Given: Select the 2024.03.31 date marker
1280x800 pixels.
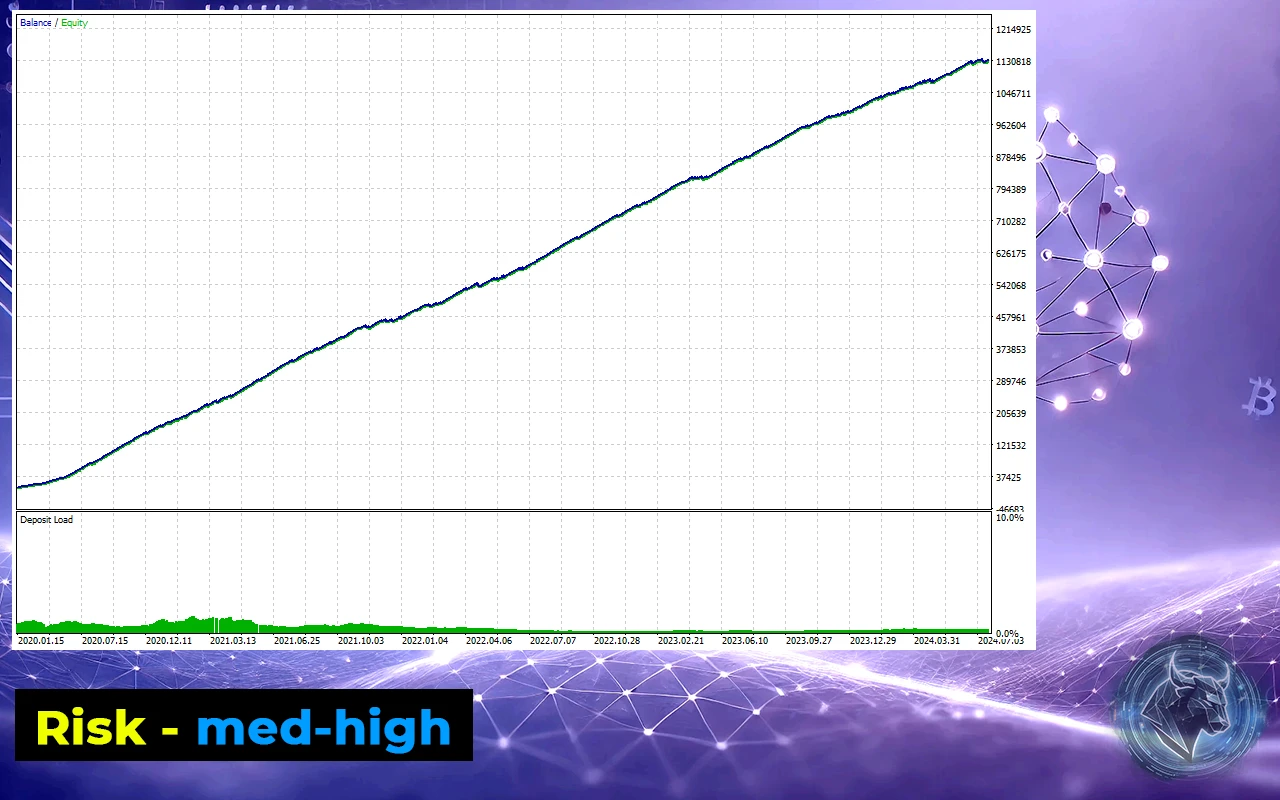Looking at the screenshot, I should (x=937, y=640).
